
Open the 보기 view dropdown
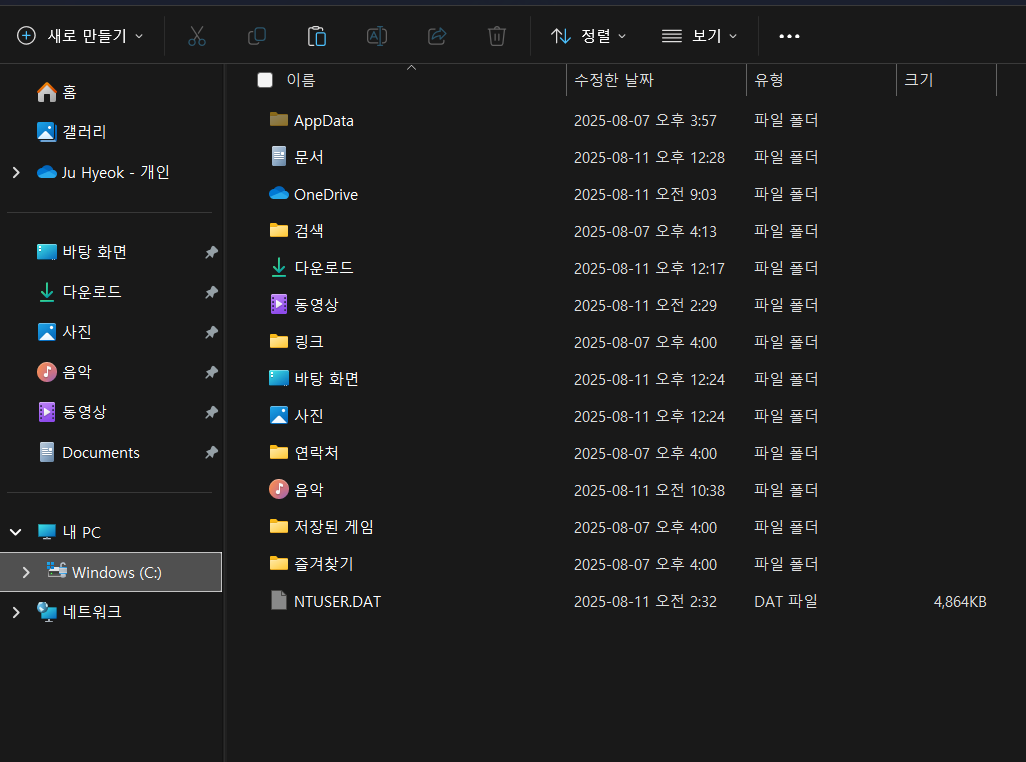click(x=699, y=36)
